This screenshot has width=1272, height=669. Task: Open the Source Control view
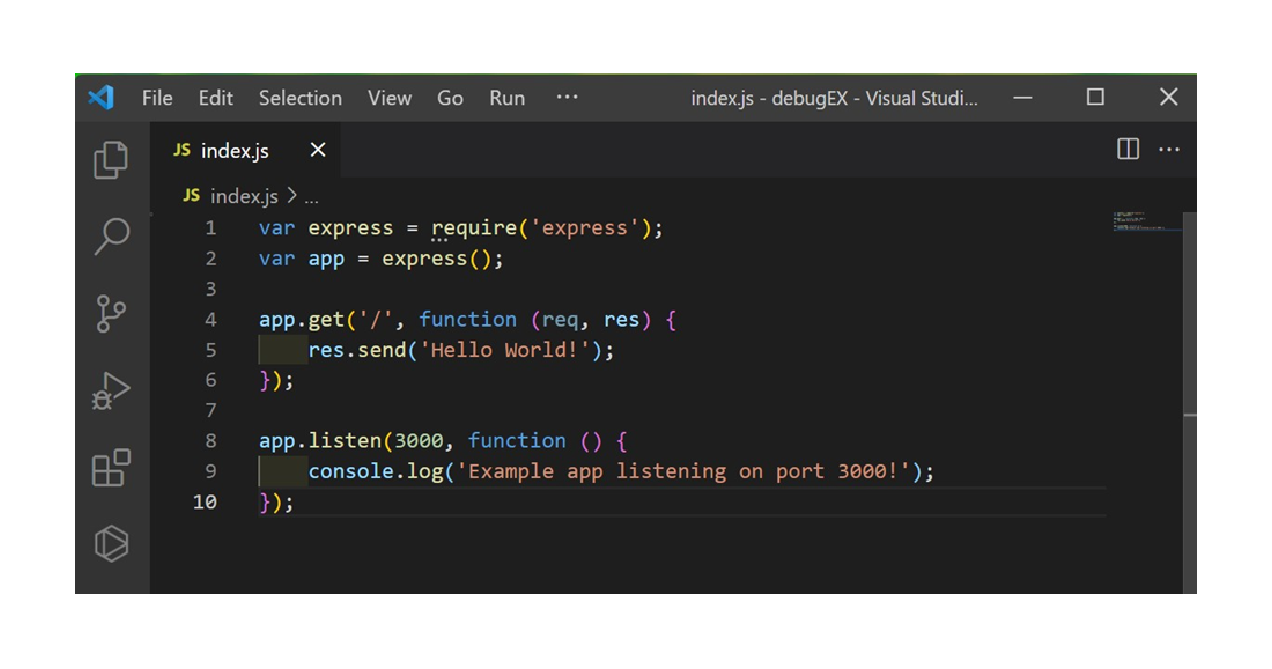[x=110, y=312]
